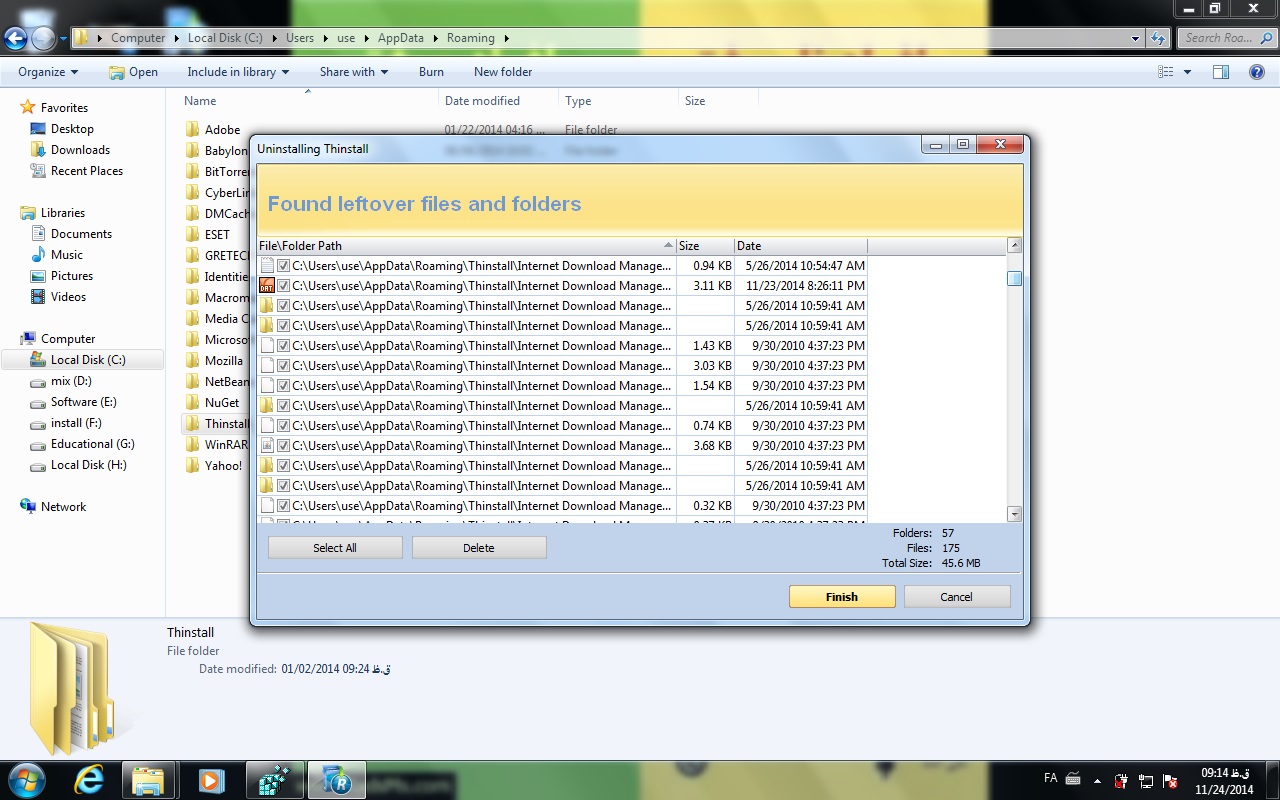Expand the Include in library dropdown
Viewport: 1280px width, 800px height.
[x=238, y=72]
